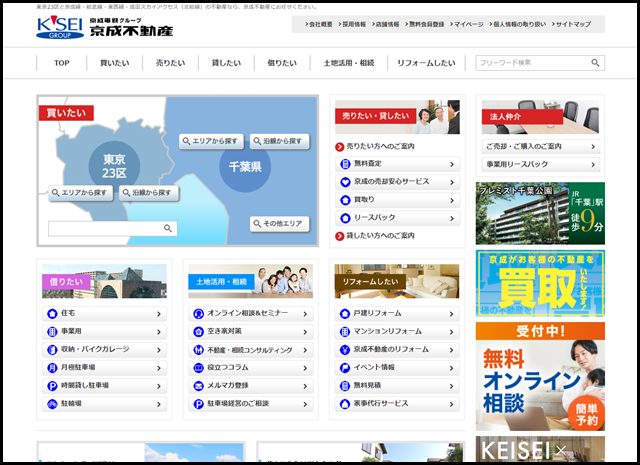Click the 不動産・相続コンサルティング icon
The width and height of the screenshot is (640, 465).
tap(198, 349)
